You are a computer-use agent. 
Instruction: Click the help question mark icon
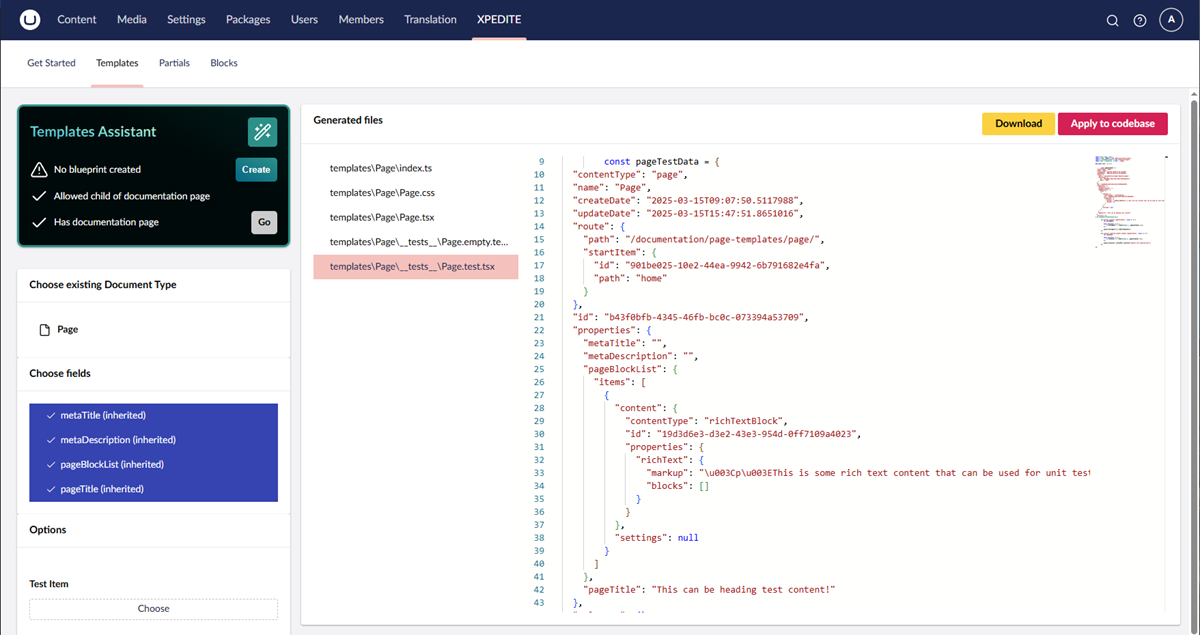coord(1140,20)
